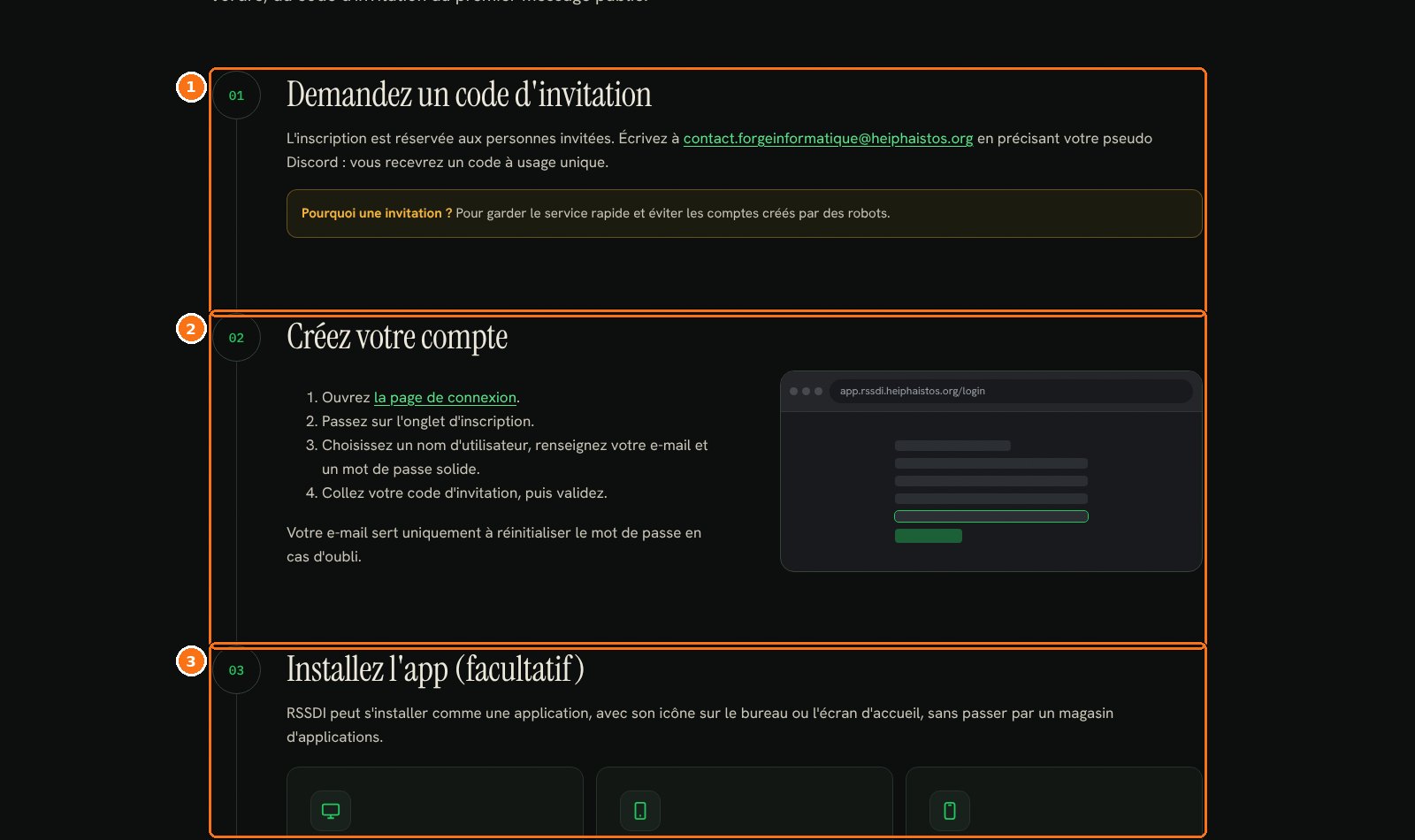The image size is (1415, 840).
Task: Click the smartphone icon in the last install card
Action: point(950,811)
